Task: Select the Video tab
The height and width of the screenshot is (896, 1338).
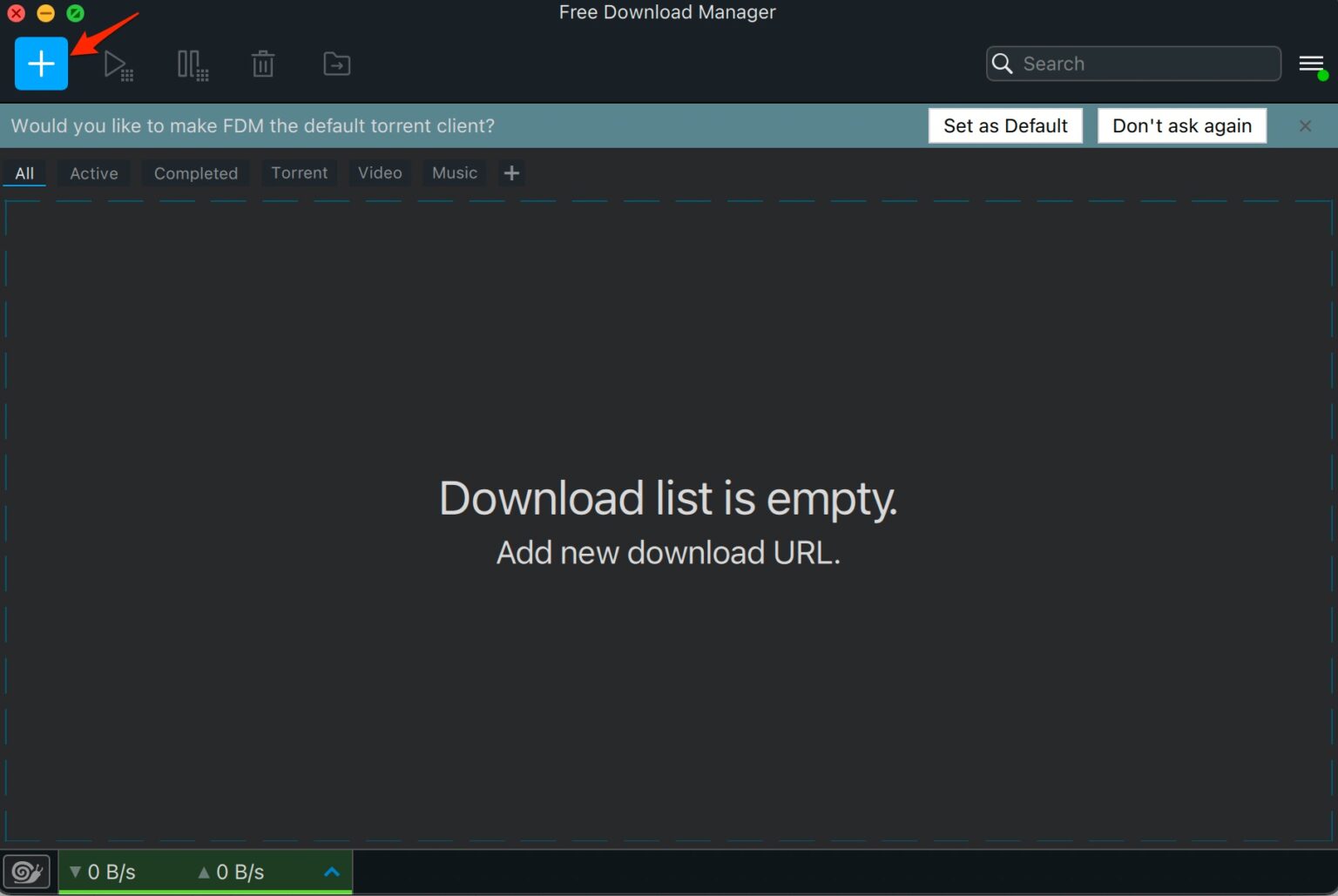Action: 379,172
